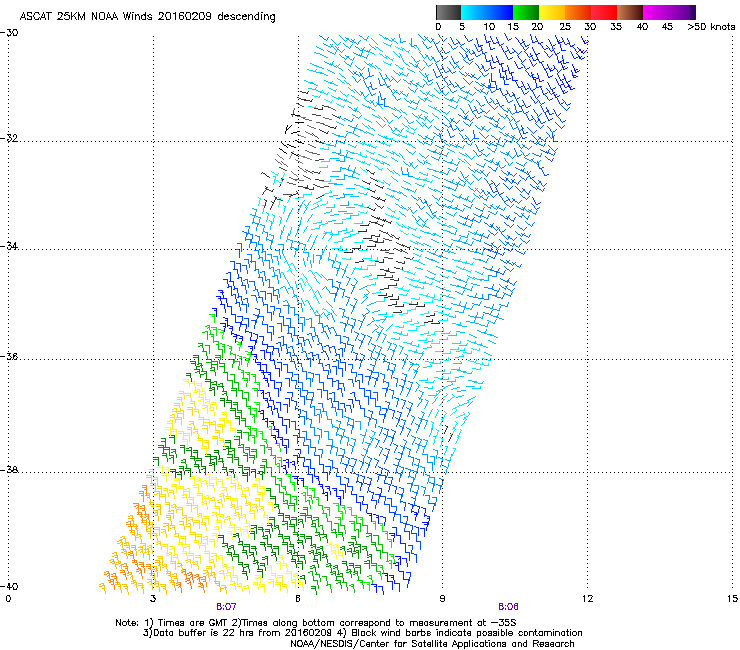Viewport: 740px width, 650px height.
Task: Select the yellow 20-25 knots color bar segment
Action: click(552, 12)
